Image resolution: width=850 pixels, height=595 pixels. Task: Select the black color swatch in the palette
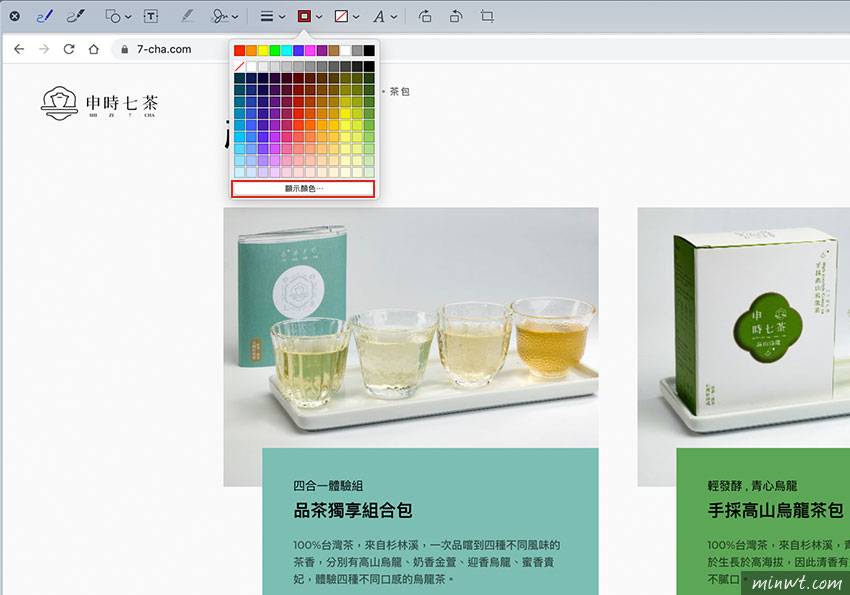[x=370, y=48]
